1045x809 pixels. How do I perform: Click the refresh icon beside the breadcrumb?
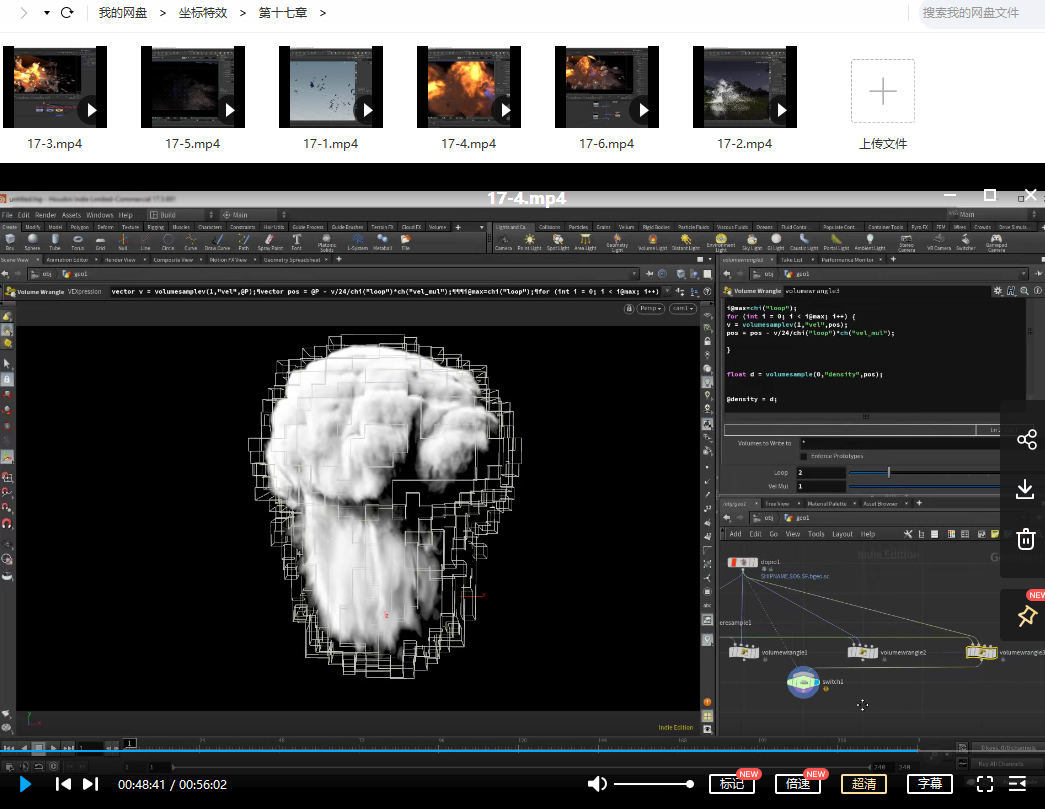(67, 13)
